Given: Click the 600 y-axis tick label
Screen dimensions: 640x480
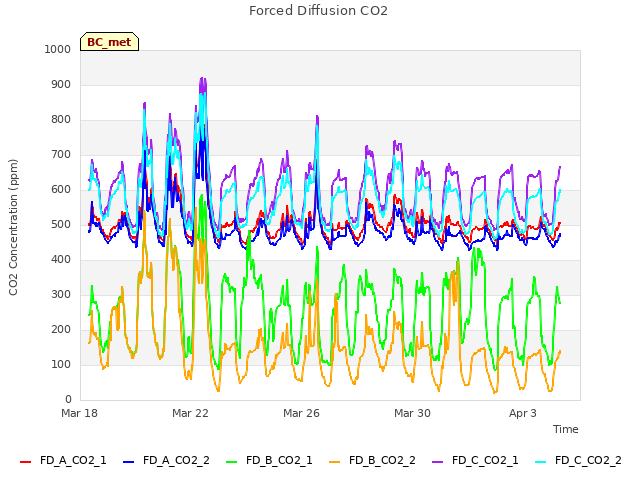Looking at the screenshot, I should pos(61,190).
